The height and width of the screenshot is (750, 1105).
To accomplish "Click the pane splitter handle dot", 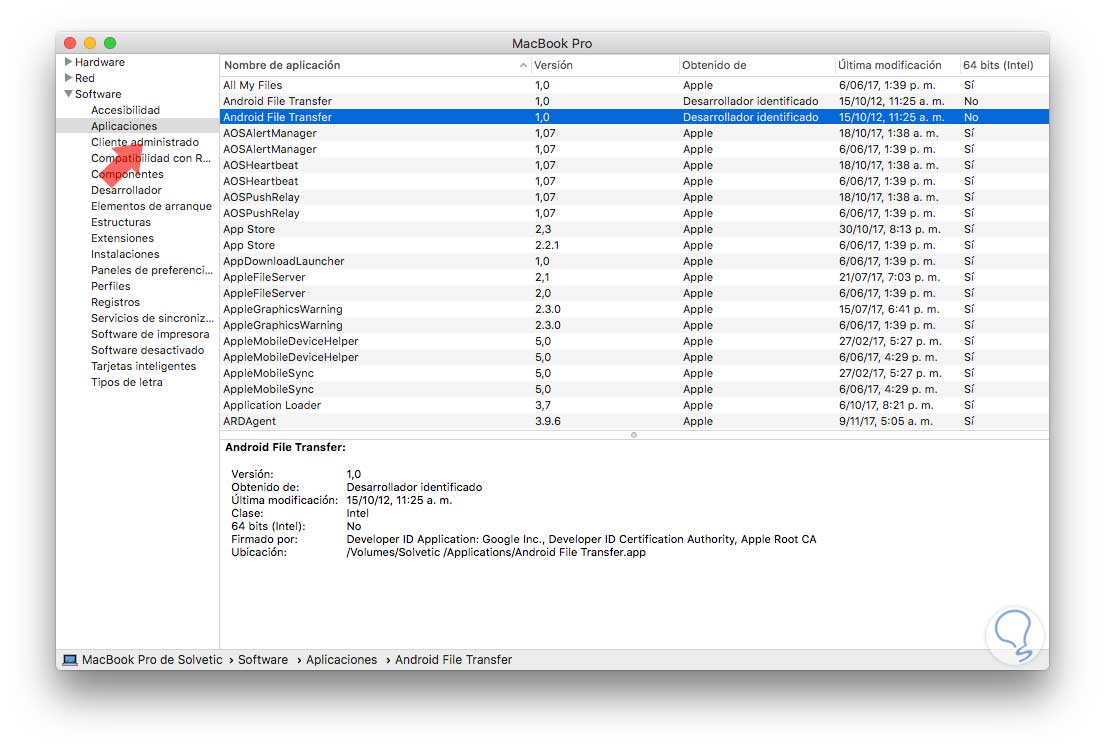I will 634,435.
